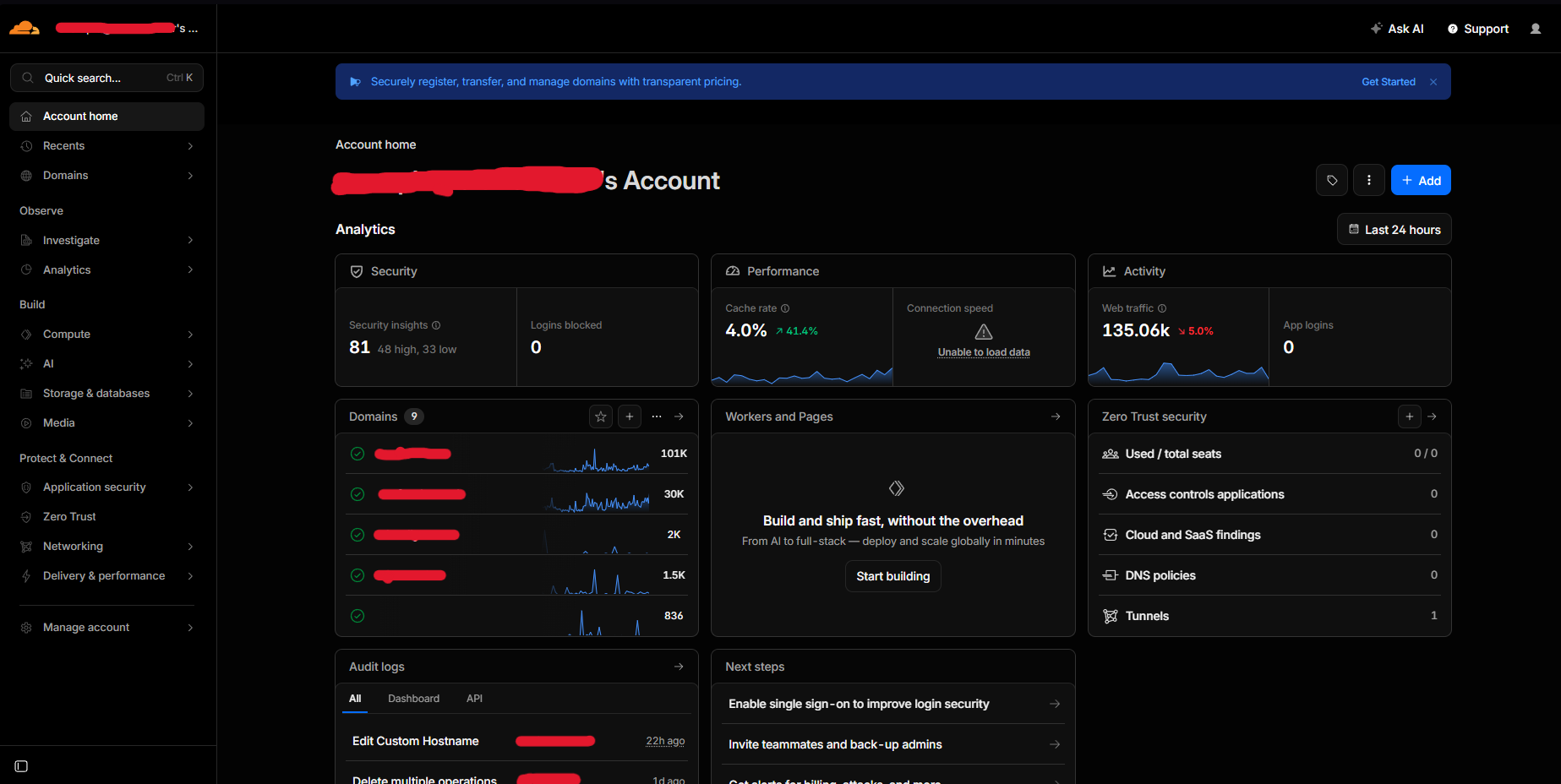Viewport: 1561px width, 784px height.
Task: Click the DNS policies row icon
Action: pos(1111,575)
